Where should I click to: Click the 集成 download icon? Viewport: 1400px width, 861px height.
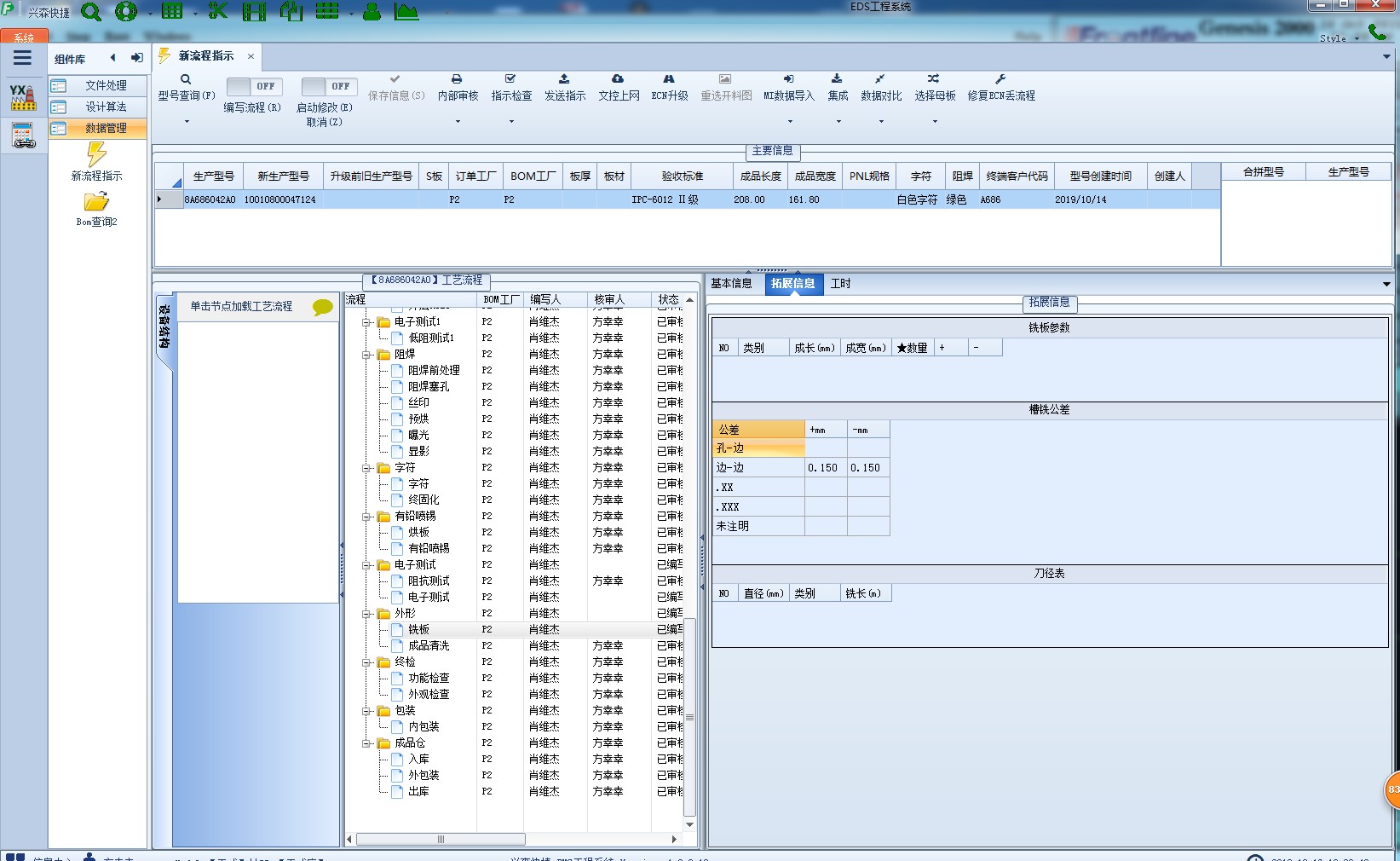click(x=837, y=78)
